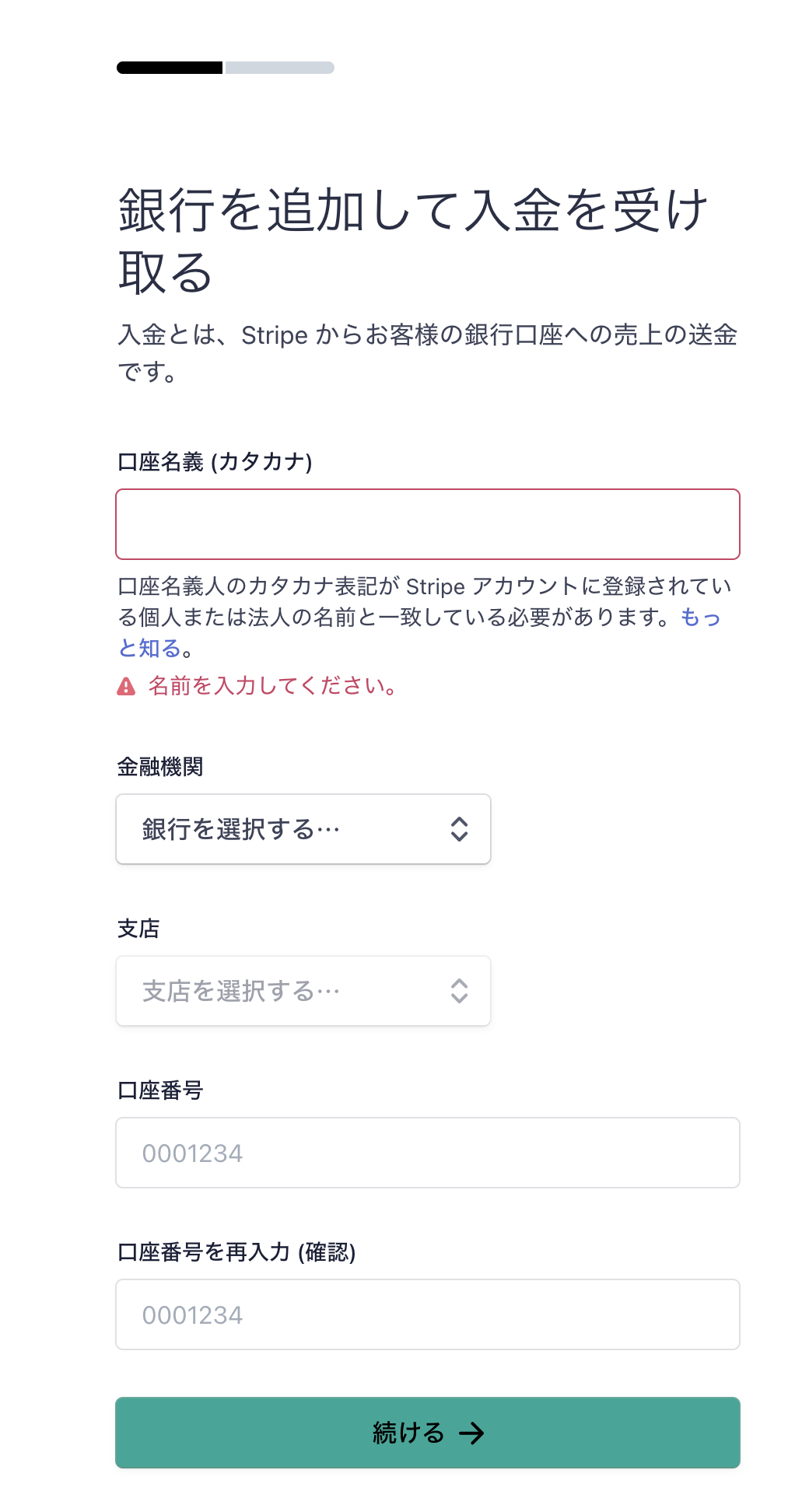Click the red warning triangle icon
This screenshot has width=795, height=1512.
[x=126, y=686]
